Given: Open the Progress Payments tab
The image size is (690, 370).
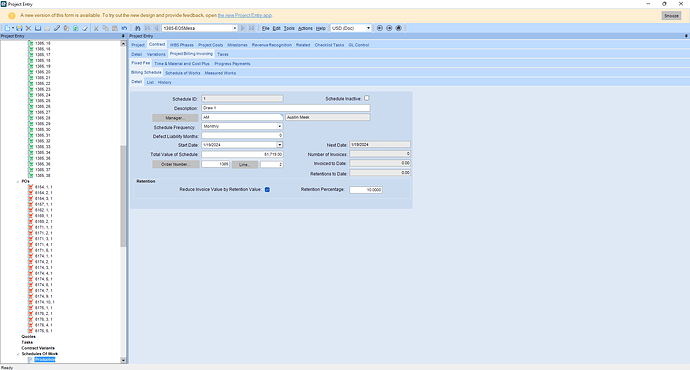Looking at the screenshot, I should click(x=232, y=63).
